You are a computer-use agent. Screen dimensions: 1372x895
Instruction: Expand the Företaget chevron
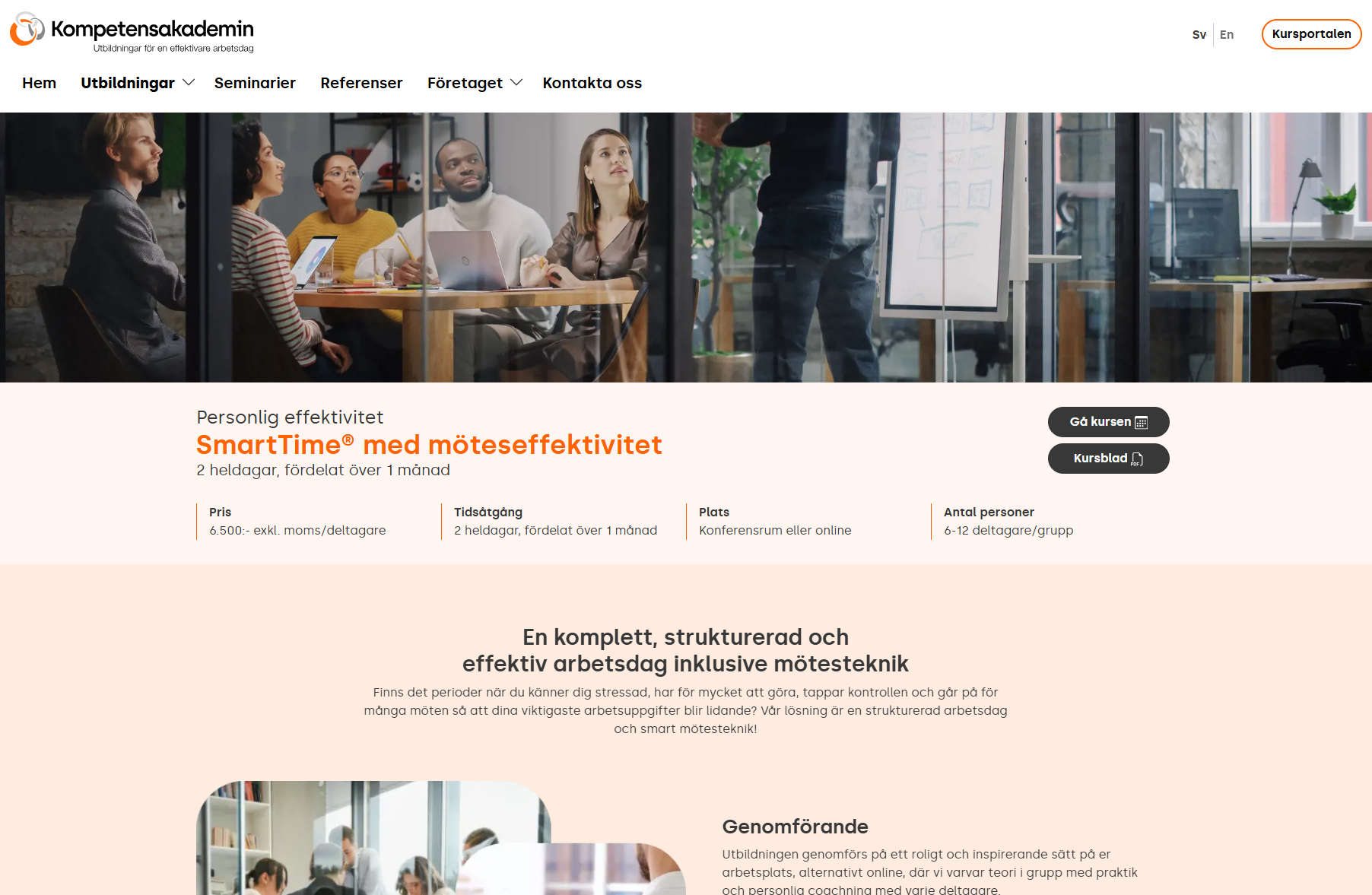[x=516, y=82]
